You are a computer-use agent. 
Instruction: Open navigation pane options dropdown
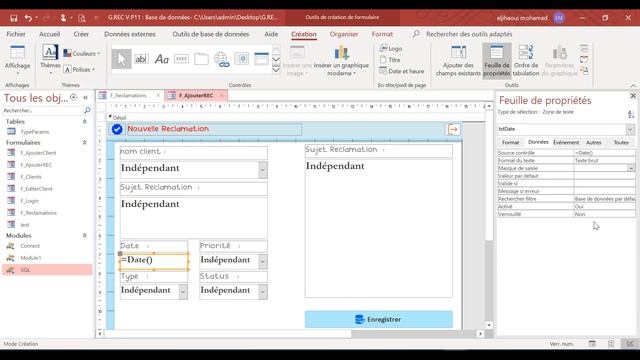[73, 98]
